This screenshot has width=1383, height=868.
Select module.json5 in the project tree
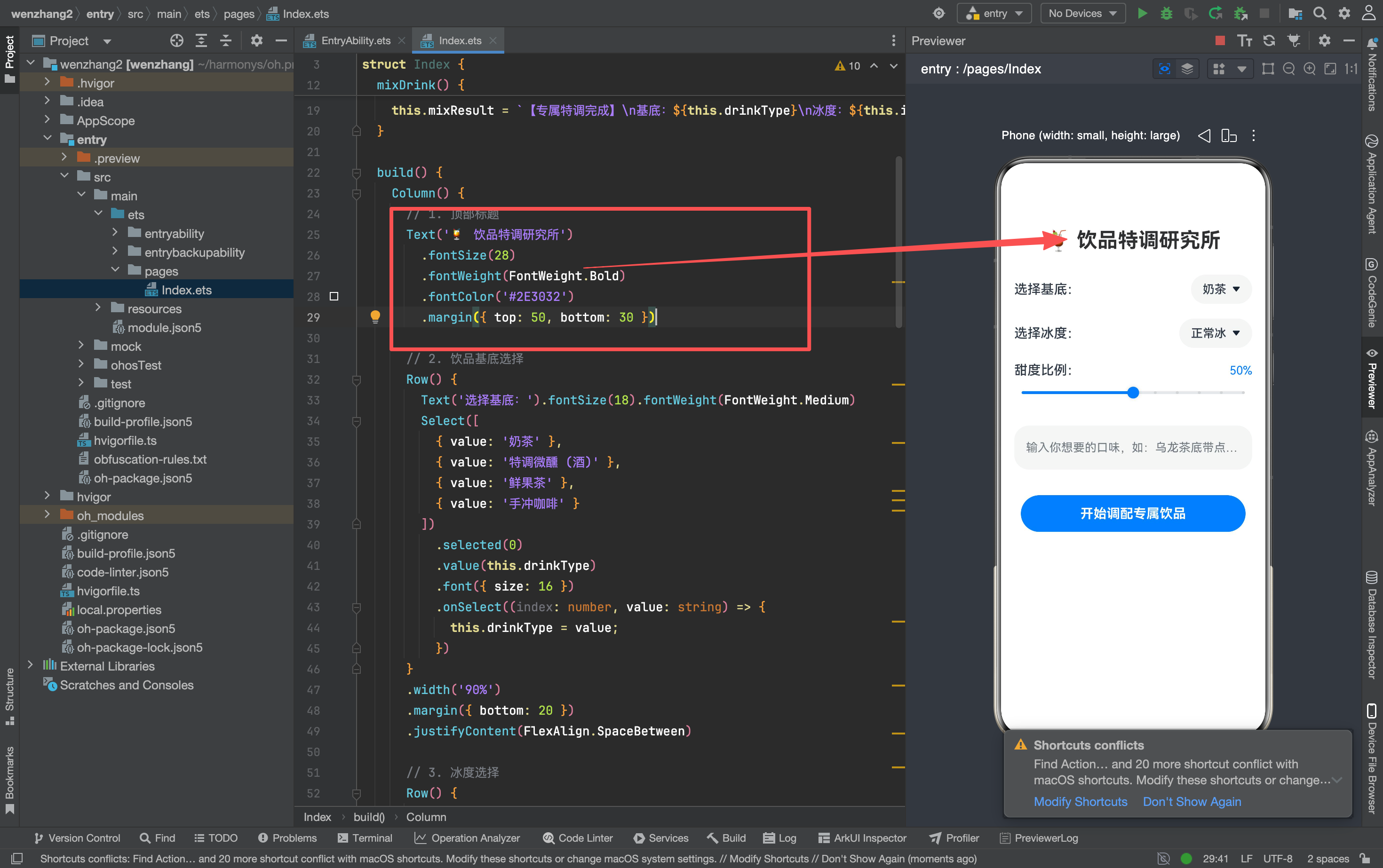[164, 327]
